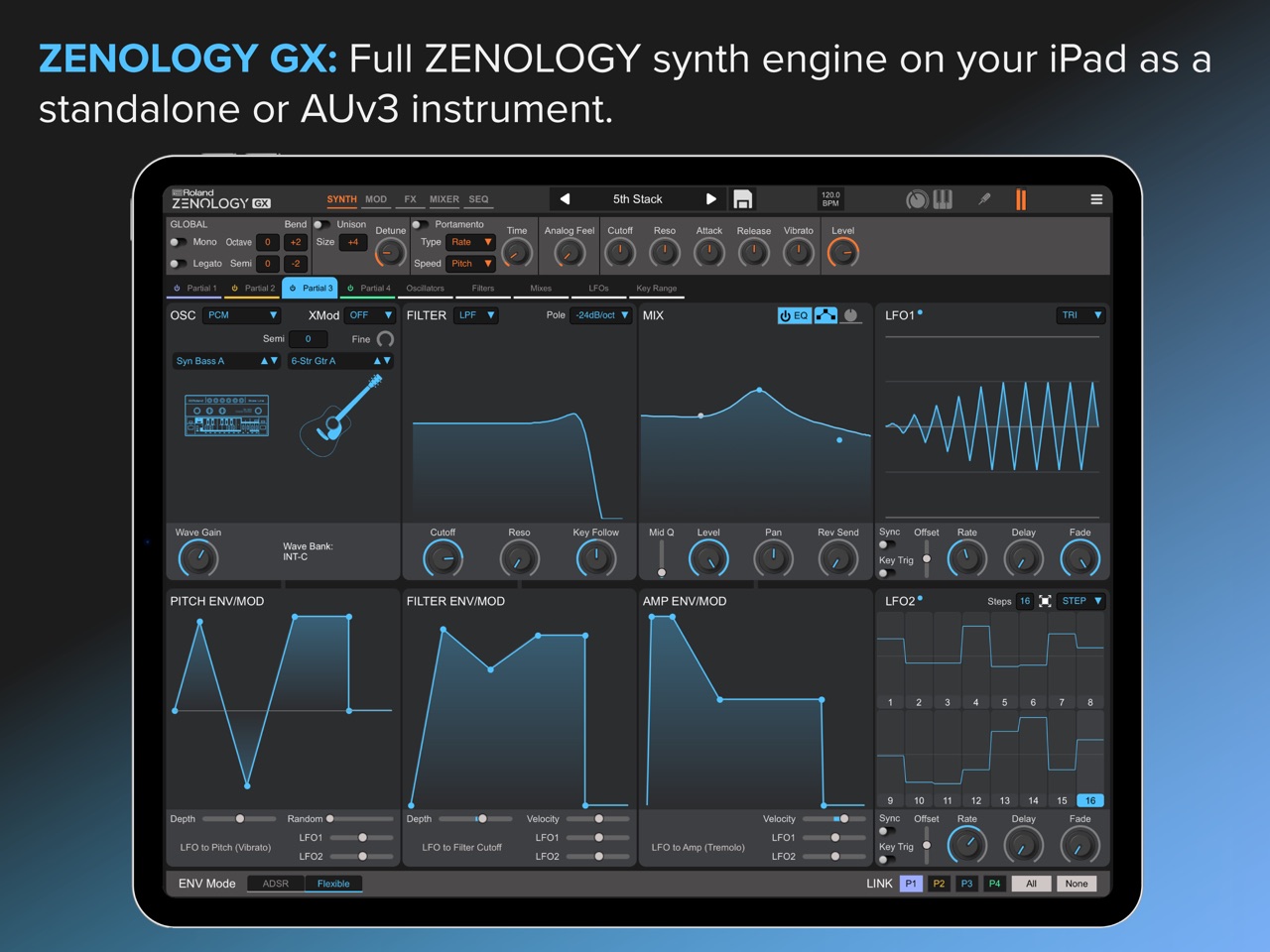1270x952 pixels.
Task: Click the LINK All button
Action: click(1031, 884)
